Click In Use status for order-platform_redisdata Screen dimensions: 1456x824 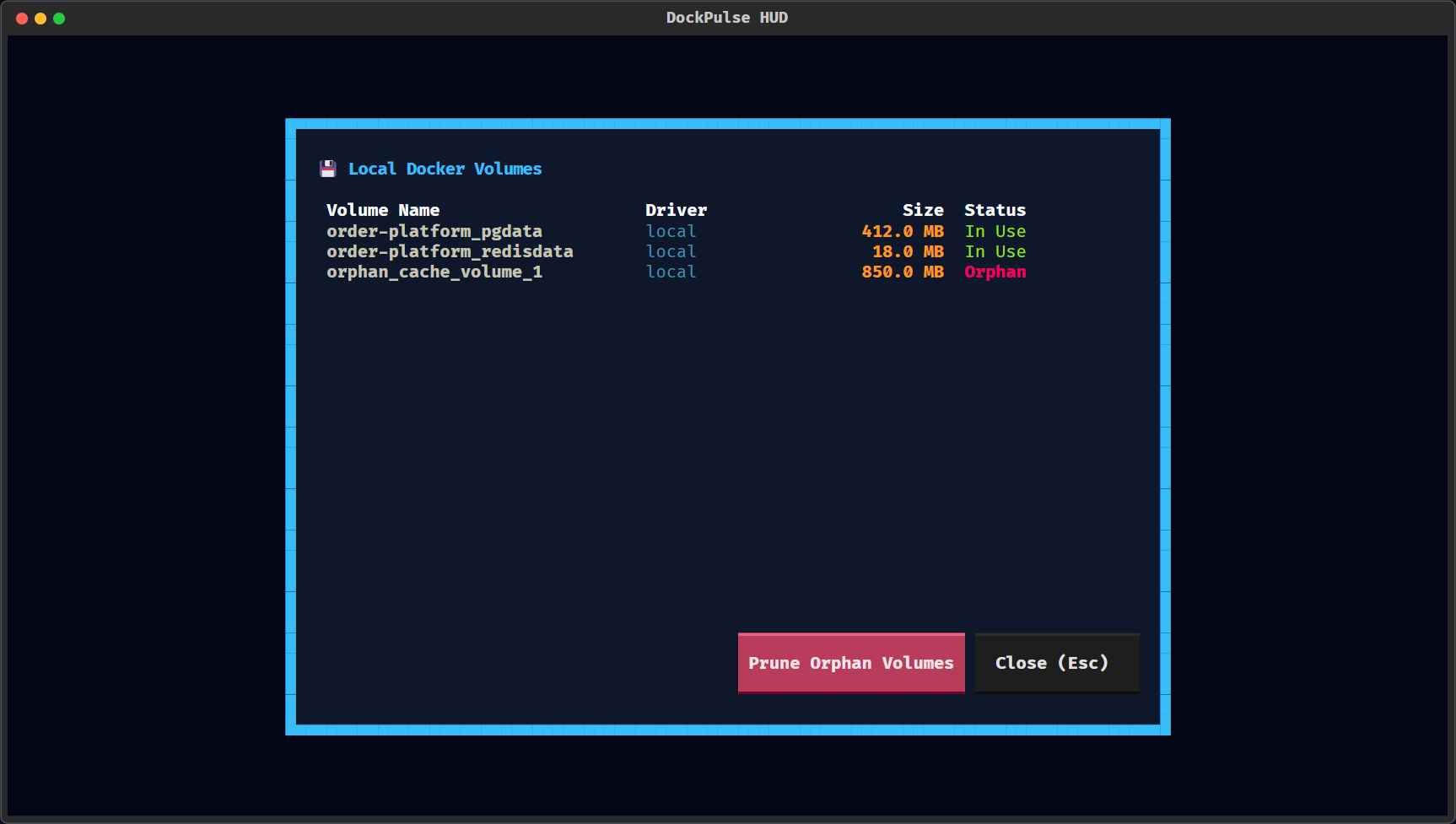point(995,251)
